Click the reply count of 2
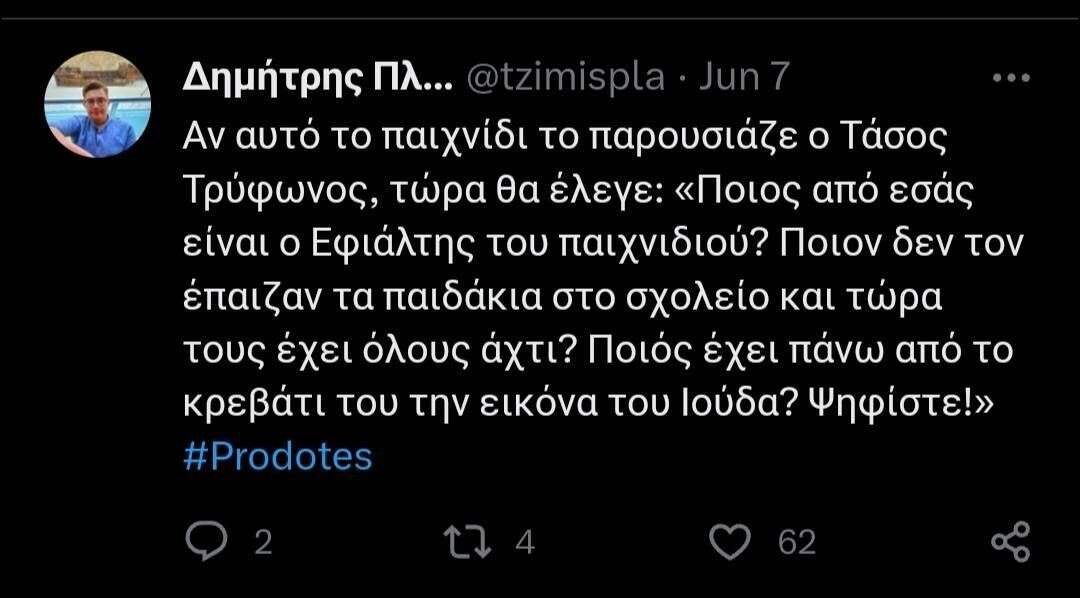 [x=263, y=543]
